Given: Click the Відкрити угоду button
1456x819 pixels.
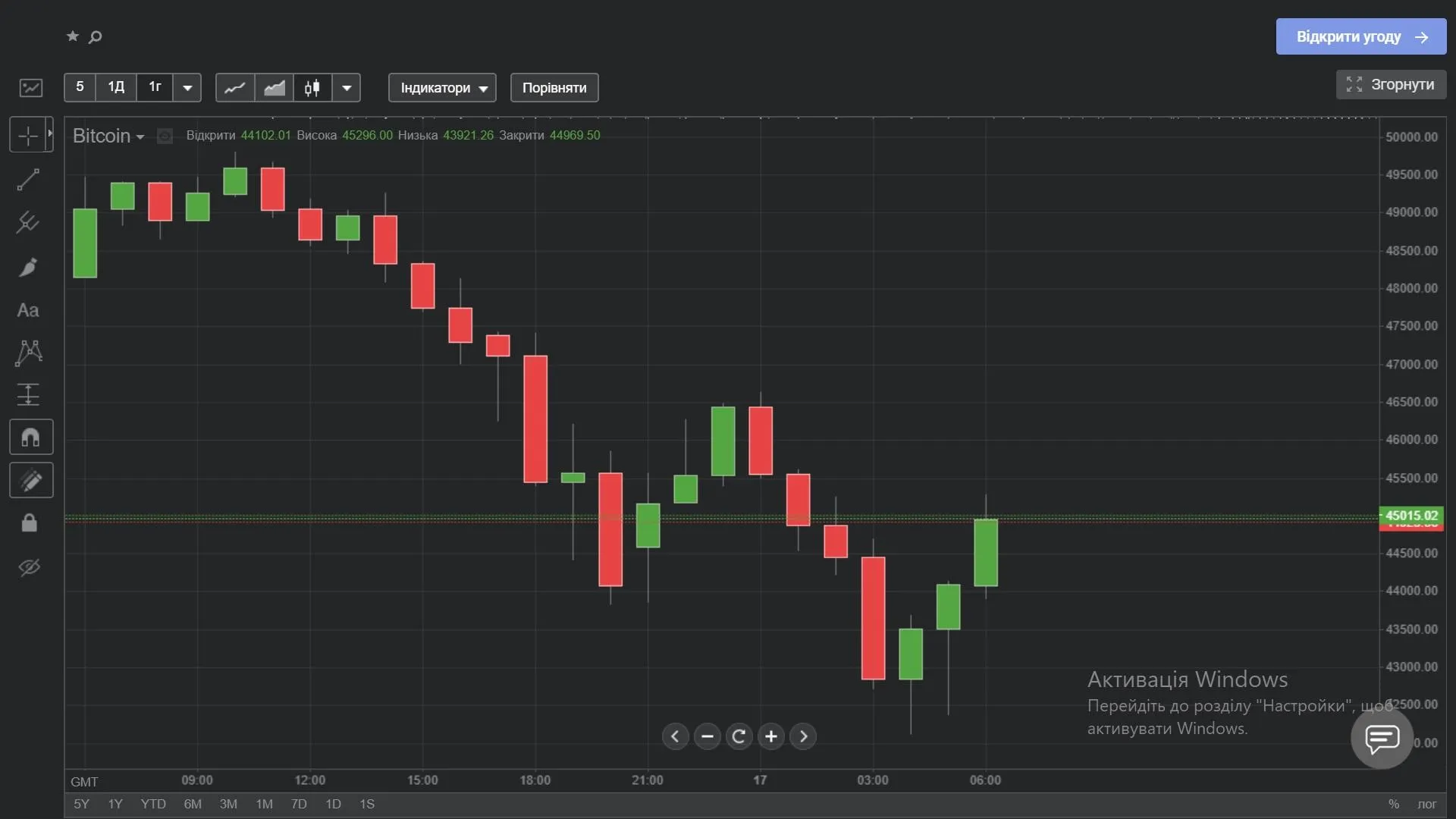Looking at the screenshot, I should click(1361, 36).
